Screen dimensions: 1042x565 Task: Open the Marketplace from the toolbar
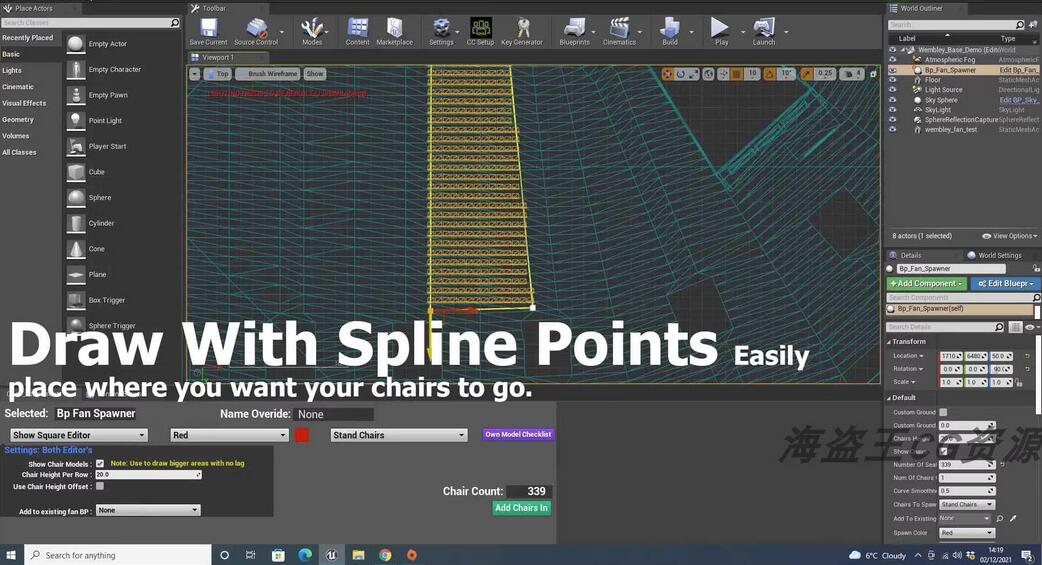tap(394, 30)
